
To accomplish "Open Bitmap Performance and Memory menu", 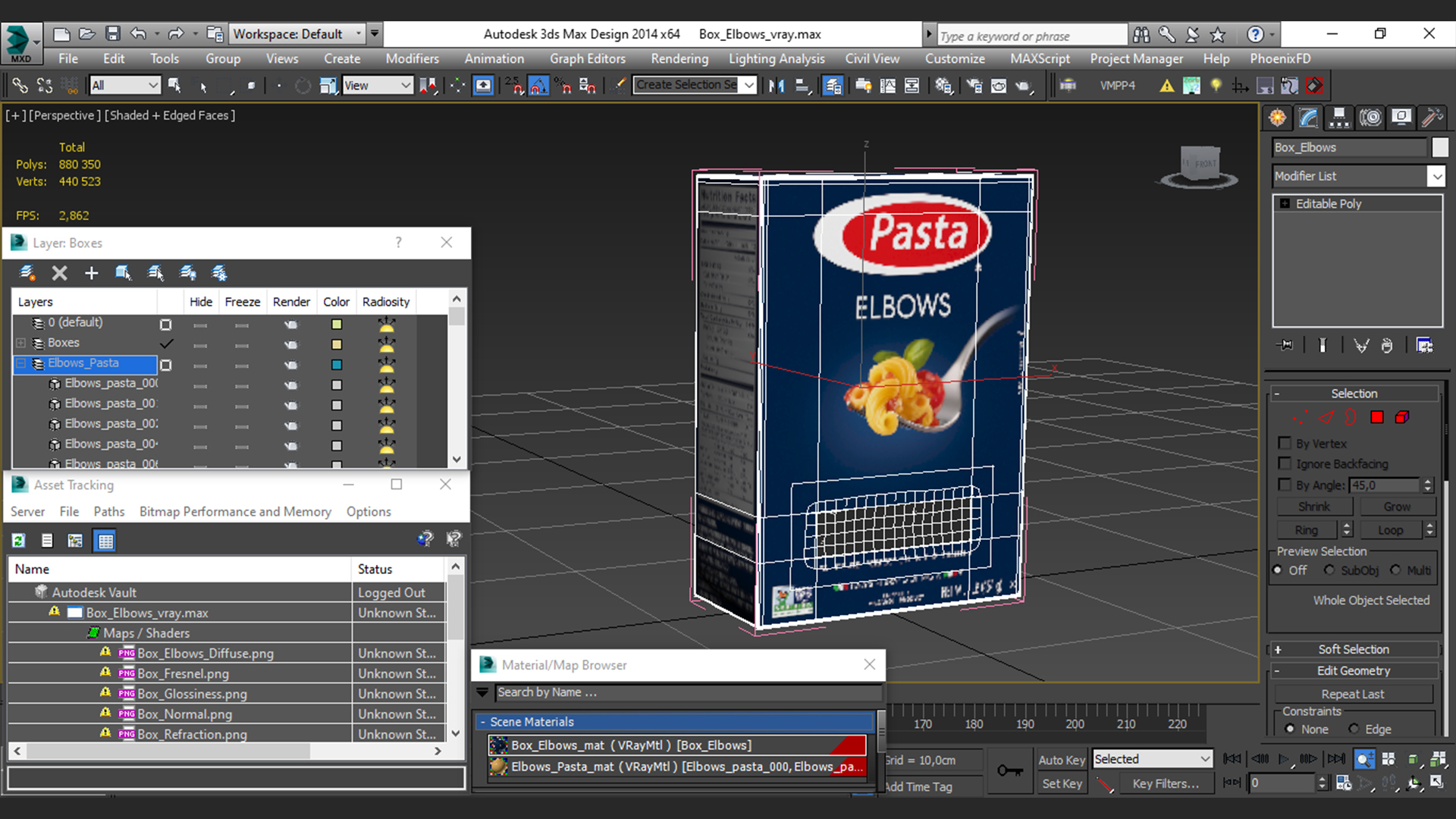I will [x=235, y=512].
